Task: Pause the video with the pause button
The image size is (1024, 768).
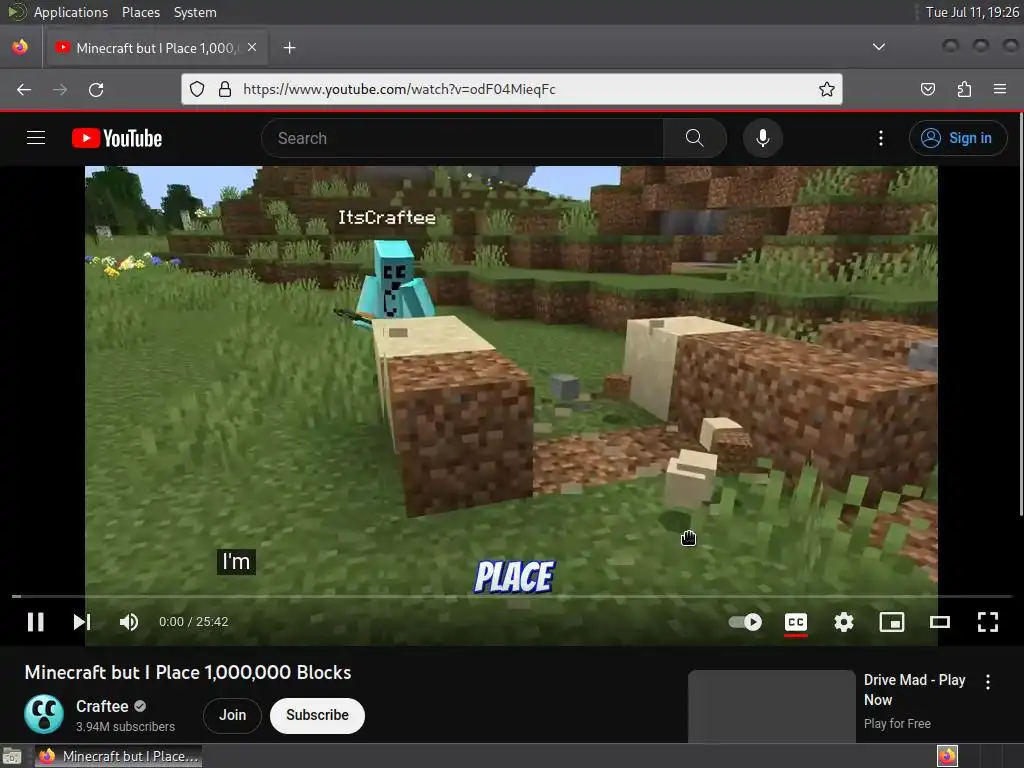Action: pos(36,622)
